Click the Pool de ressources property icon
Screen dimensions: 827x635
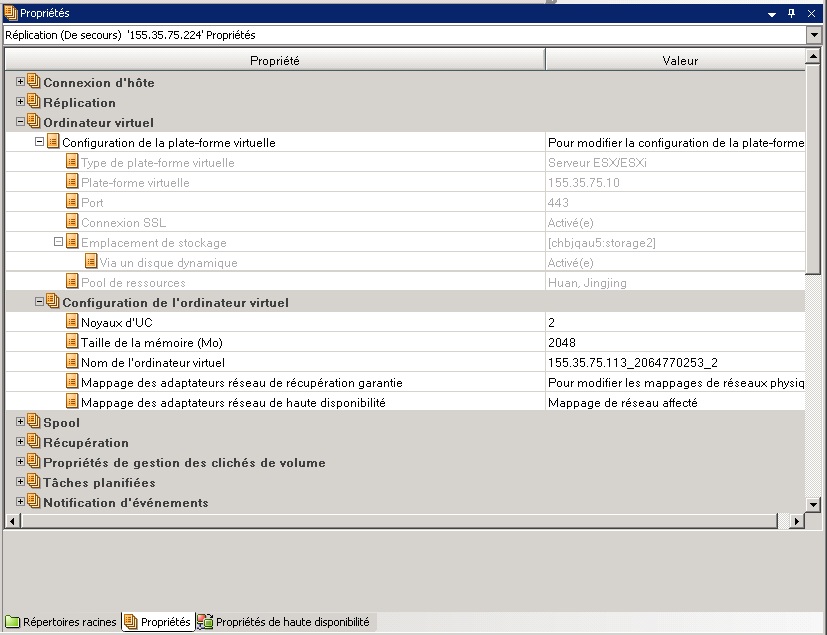[x=73, y=282]
